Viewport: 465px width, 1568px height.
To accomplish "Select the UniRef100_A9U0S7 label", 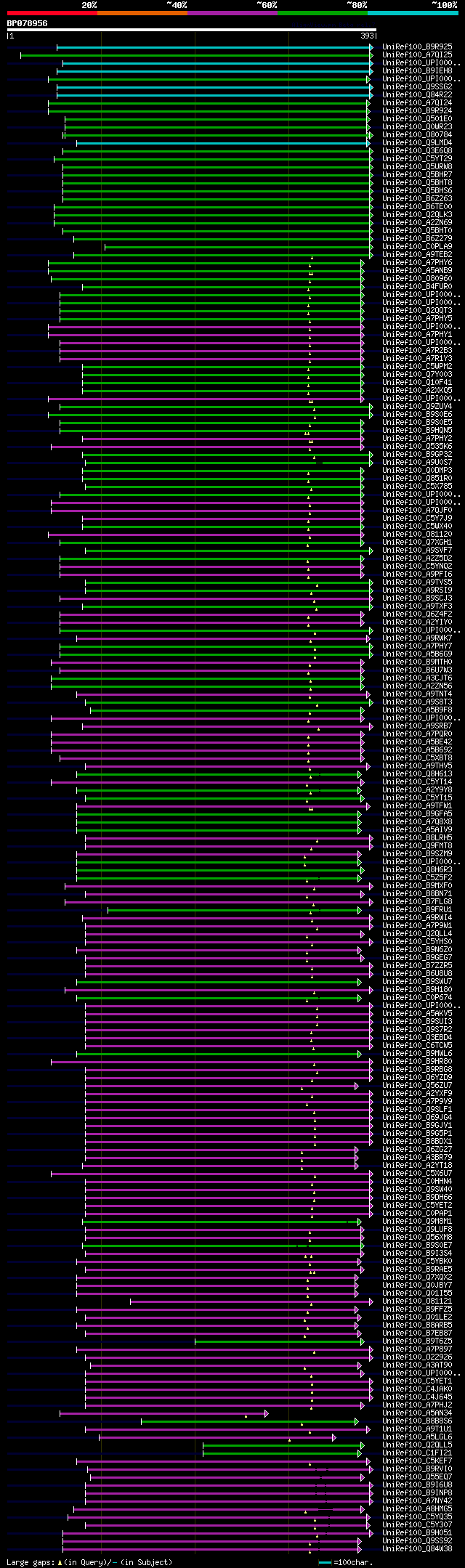I will pyautogui.click(x=417, y=462).
